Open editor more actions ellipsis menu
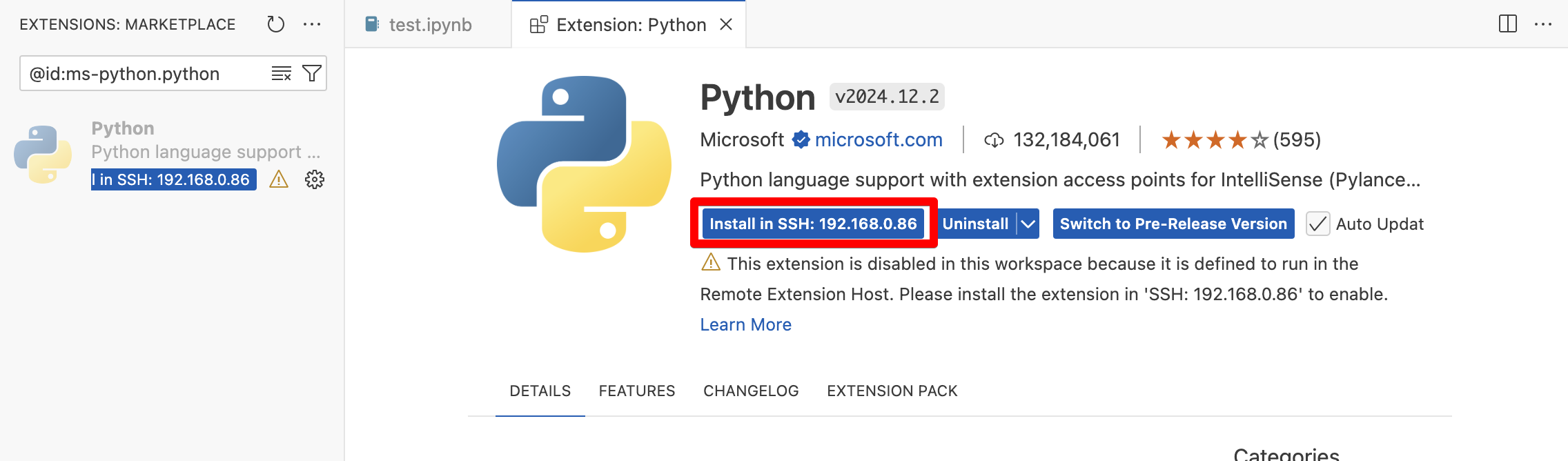Viewport: 1568px width, 461px height. coord(1543,24)
